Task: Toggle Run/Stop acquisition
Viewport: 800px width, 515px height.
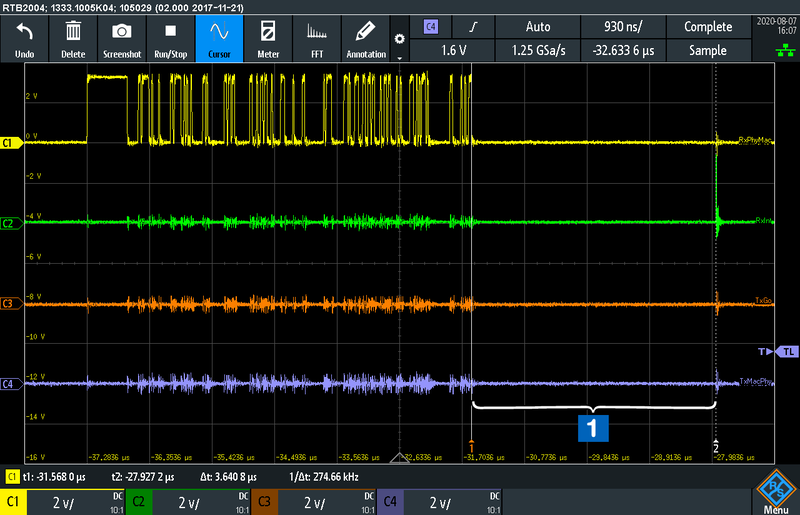Action: pos(169,40)
